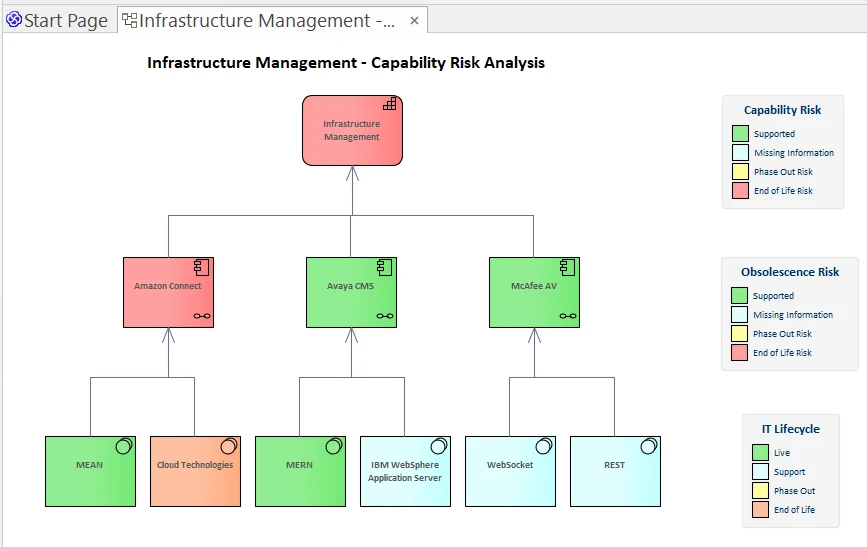
Task: Click the link glyph on McAfee AV
Action: tap(568, 316)
